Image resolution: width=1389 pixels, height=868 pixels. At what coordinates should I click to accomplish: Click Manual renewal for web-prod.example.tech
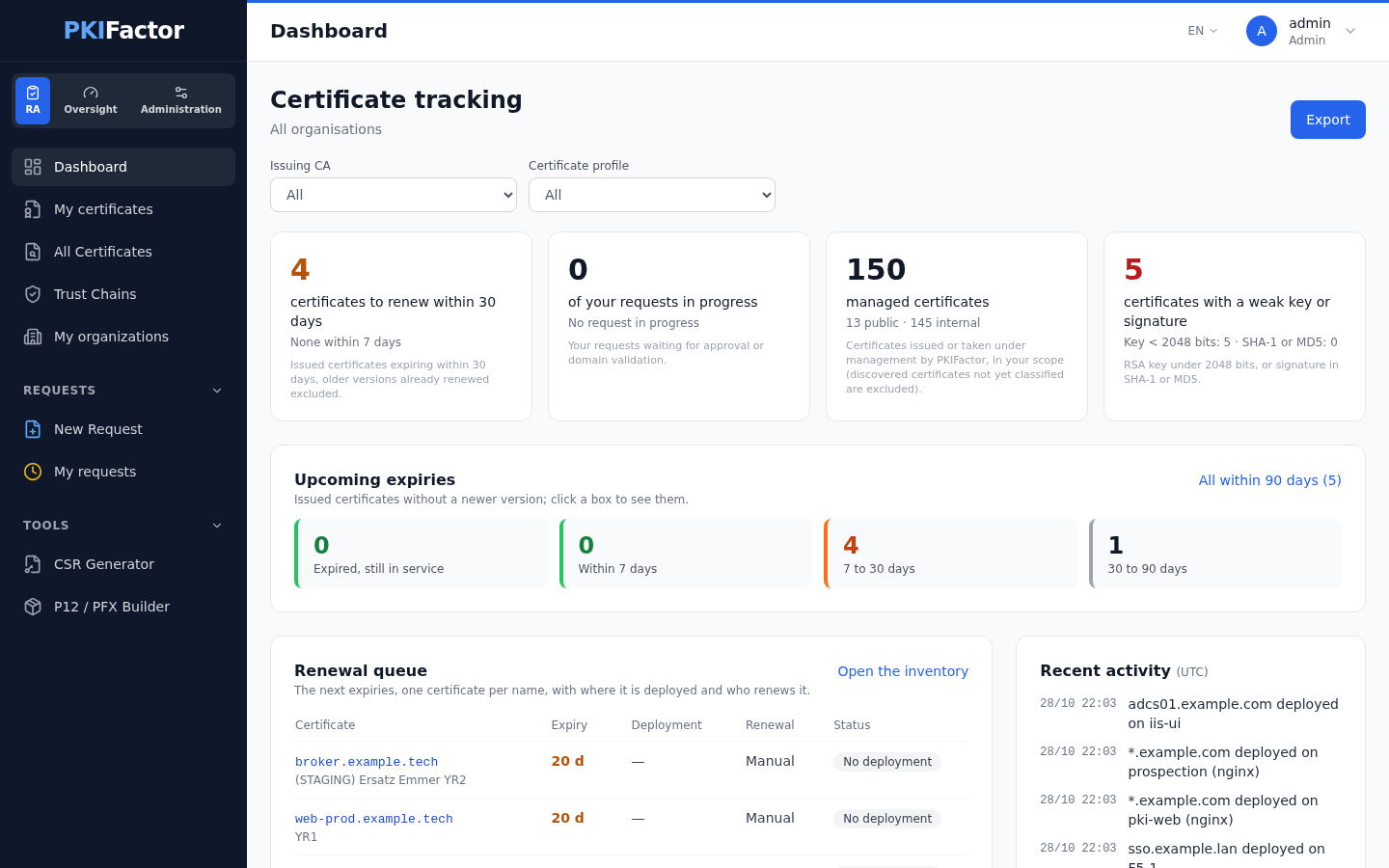[770, 818]
